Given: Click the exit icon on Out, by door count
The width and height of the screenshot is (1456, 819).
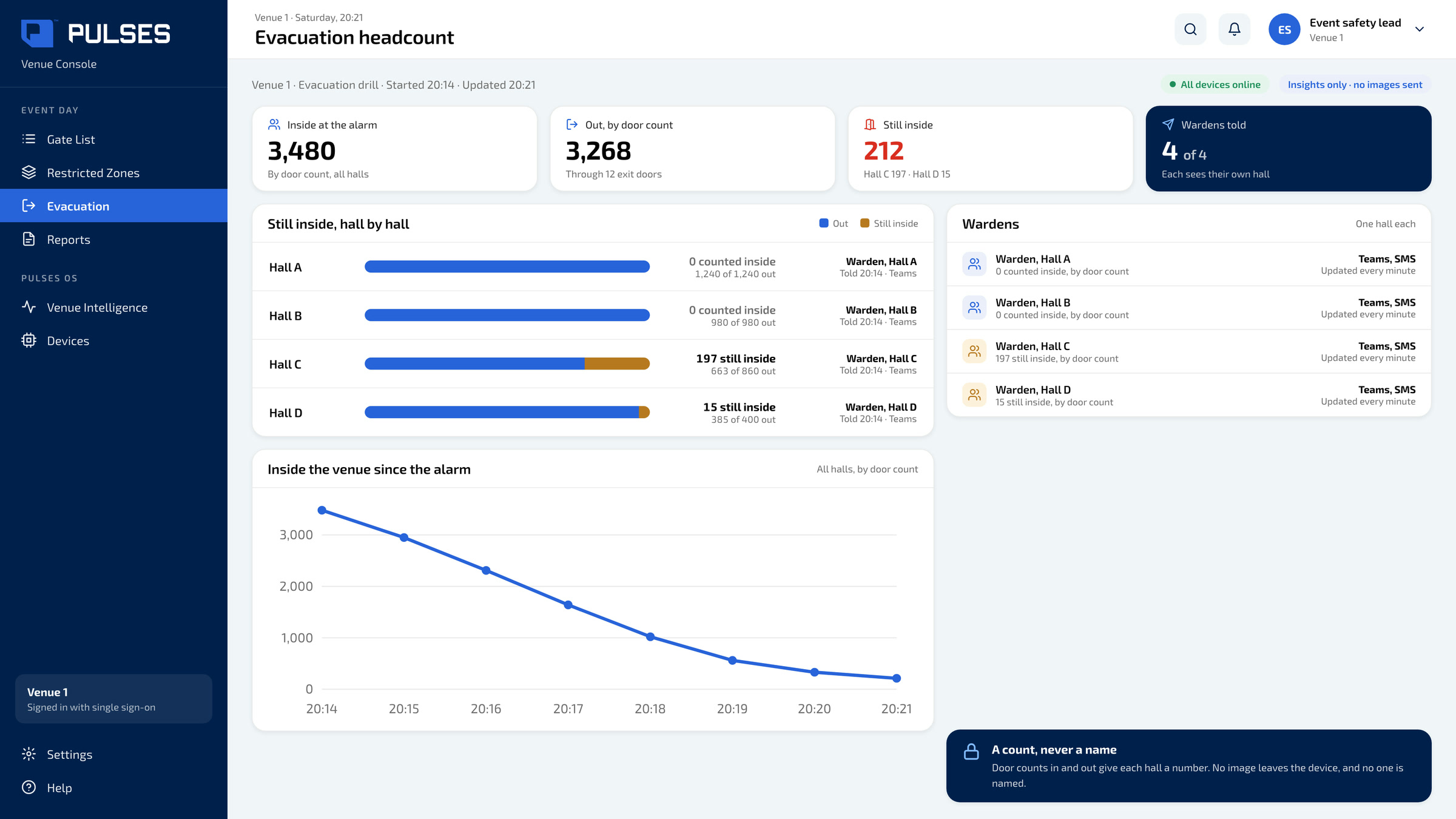Looking at the screenshot, I should pos(572,124).
